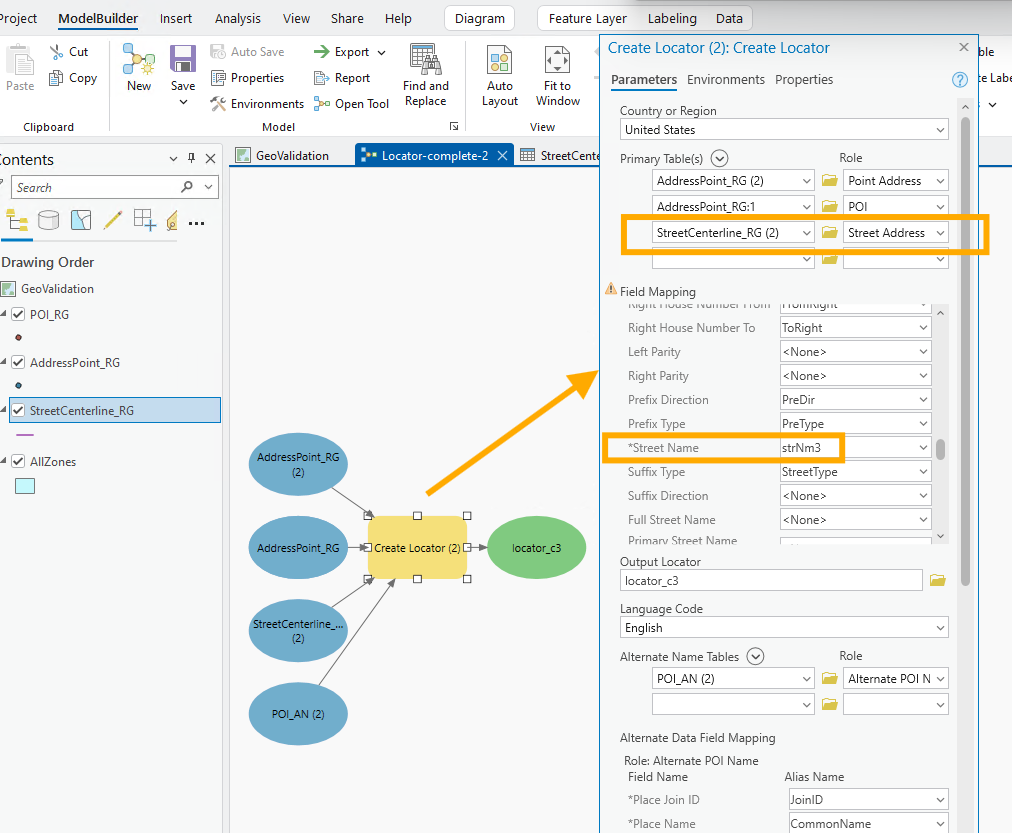1012x833 pixels.
Task: Click Fit to Window icon
Action: tap(558, 60)
